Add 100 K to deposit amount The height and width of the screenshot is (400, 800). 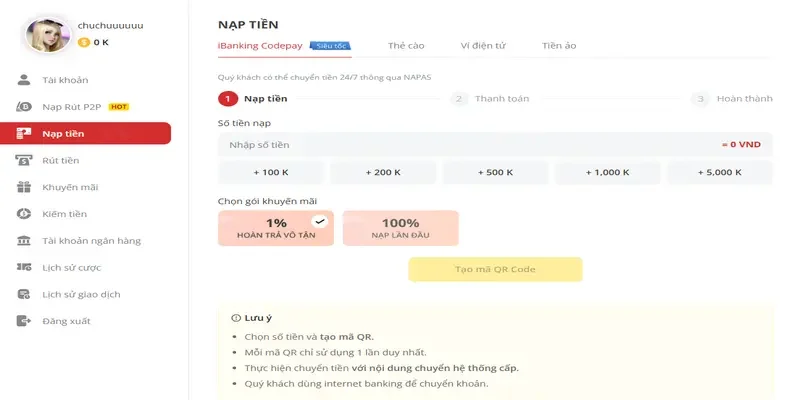[x=271, y=172]
